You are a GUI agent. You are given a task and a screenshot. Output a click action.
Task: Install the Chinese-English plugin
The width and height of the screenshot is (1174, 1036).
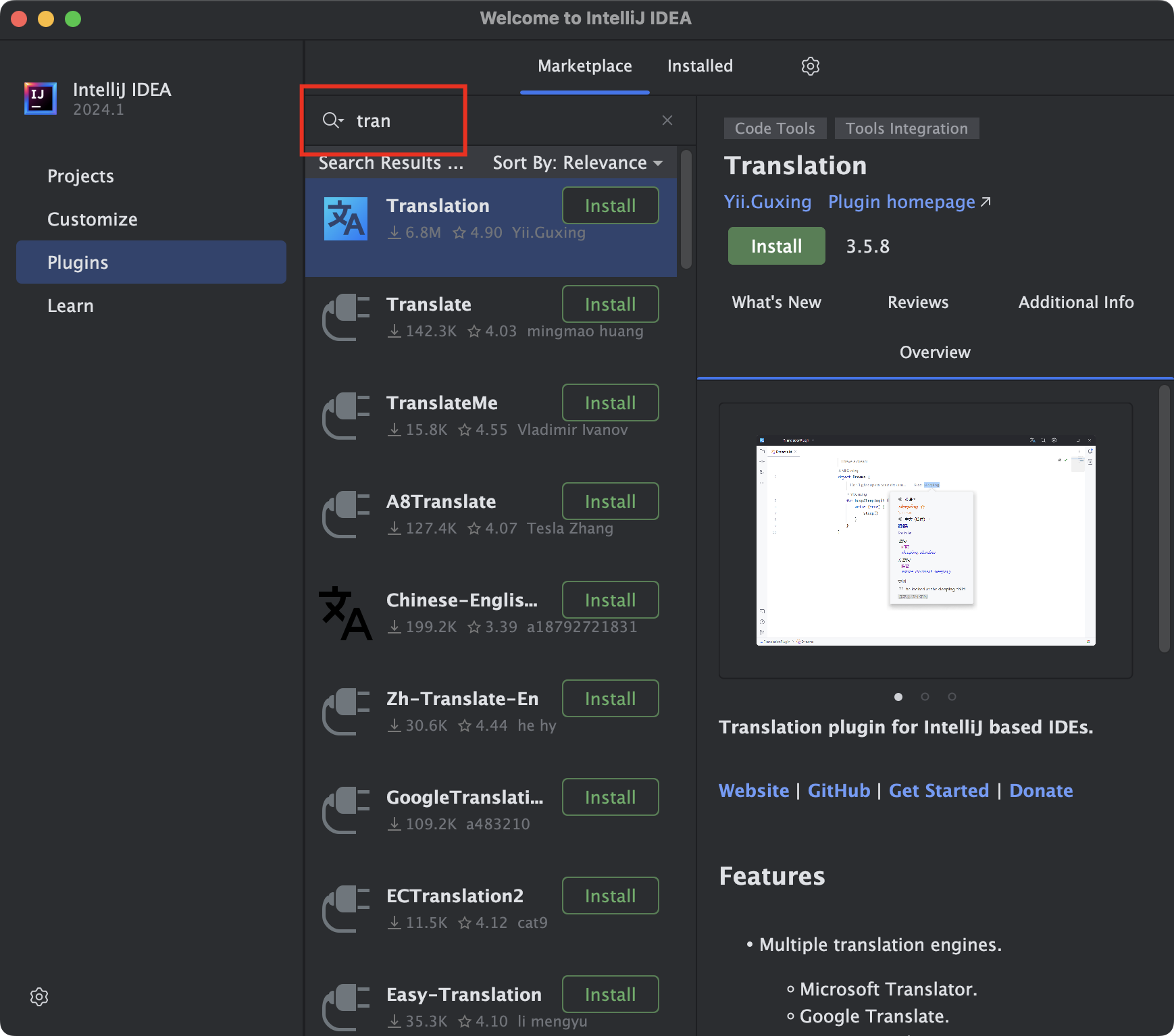(x=611, y=600)
